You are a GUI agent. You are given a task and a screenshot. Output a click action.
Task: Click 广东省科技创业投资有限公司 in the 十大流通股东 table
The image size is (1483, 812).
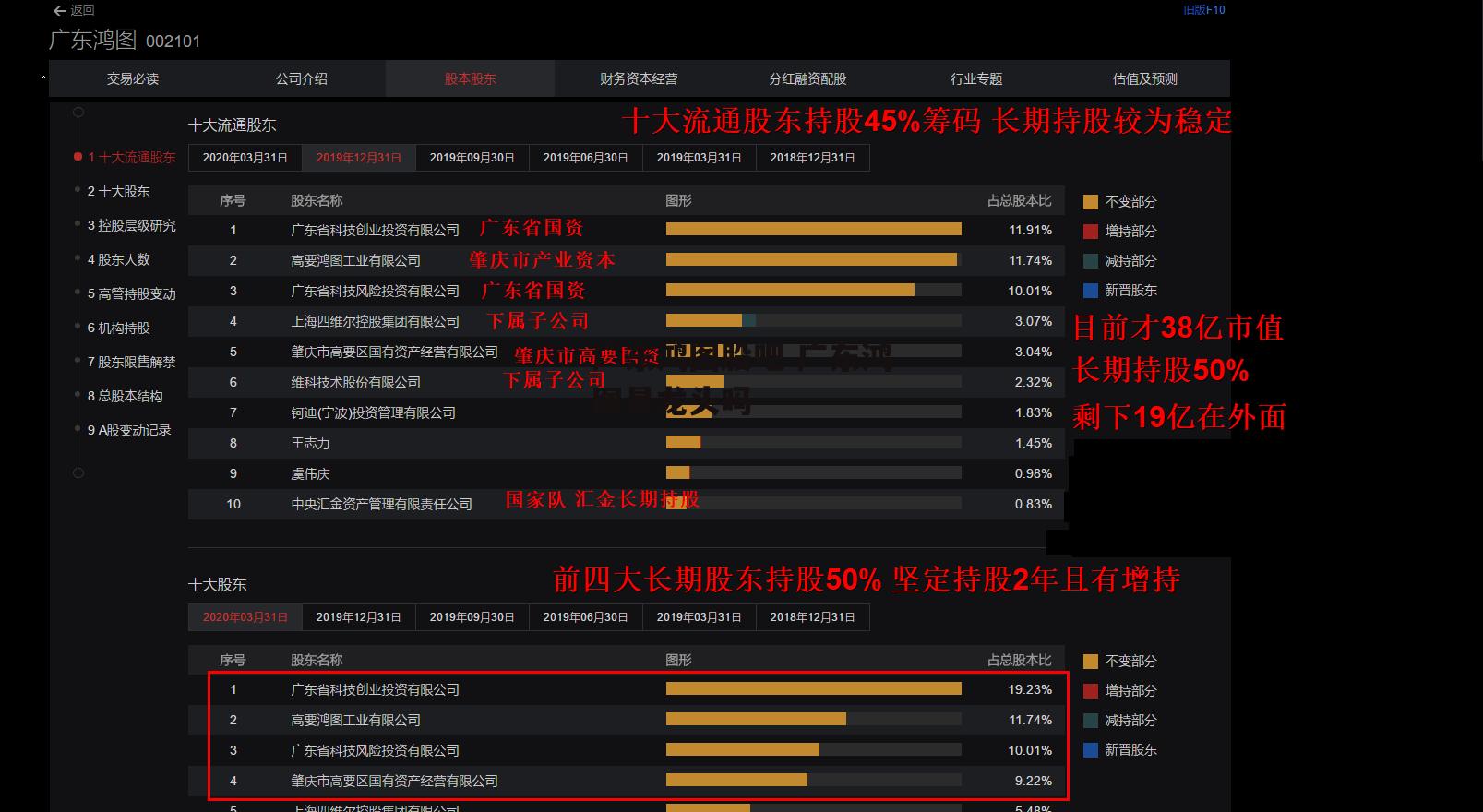click(x=375, y=230)
